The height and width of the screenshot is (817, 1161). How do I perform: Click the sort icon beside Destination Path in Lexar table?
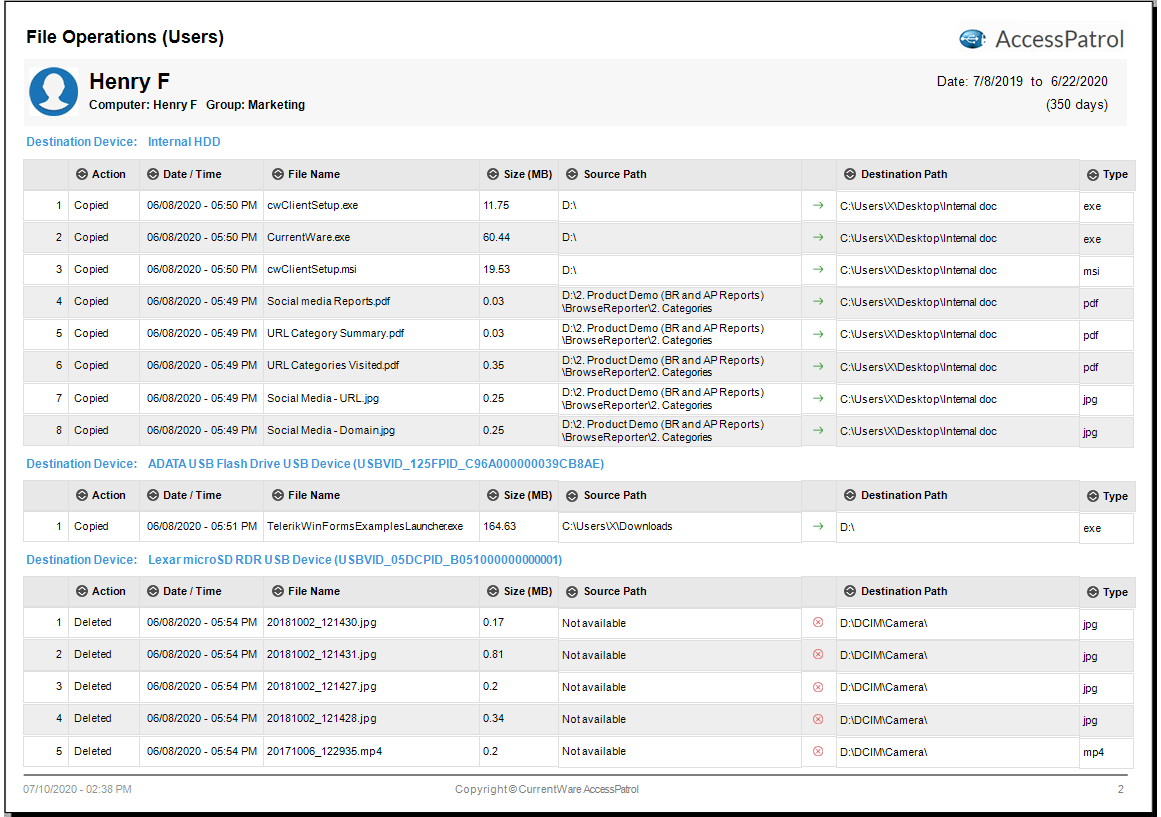(849, 591)
